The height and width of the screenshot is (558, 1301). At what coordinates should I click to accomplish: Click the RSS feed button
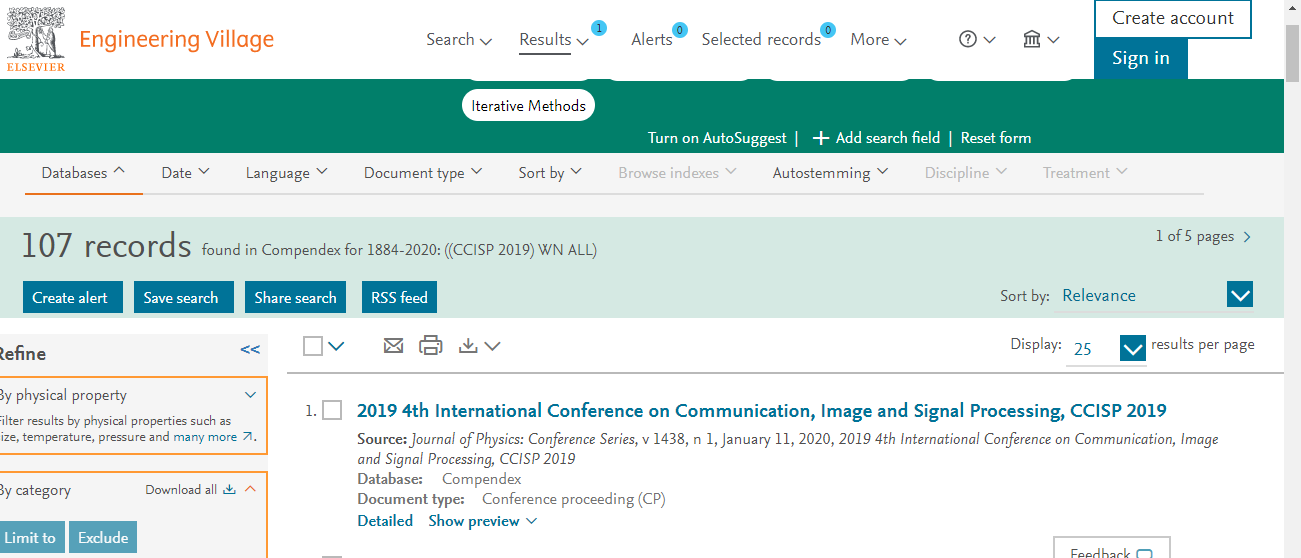point(399,297)
